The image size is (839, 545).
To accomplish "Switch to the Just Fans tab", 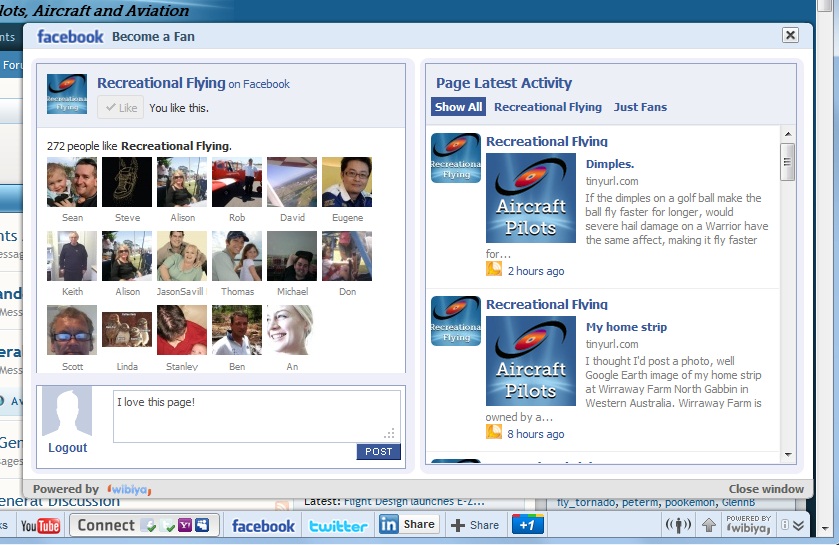I will [640, 107].
